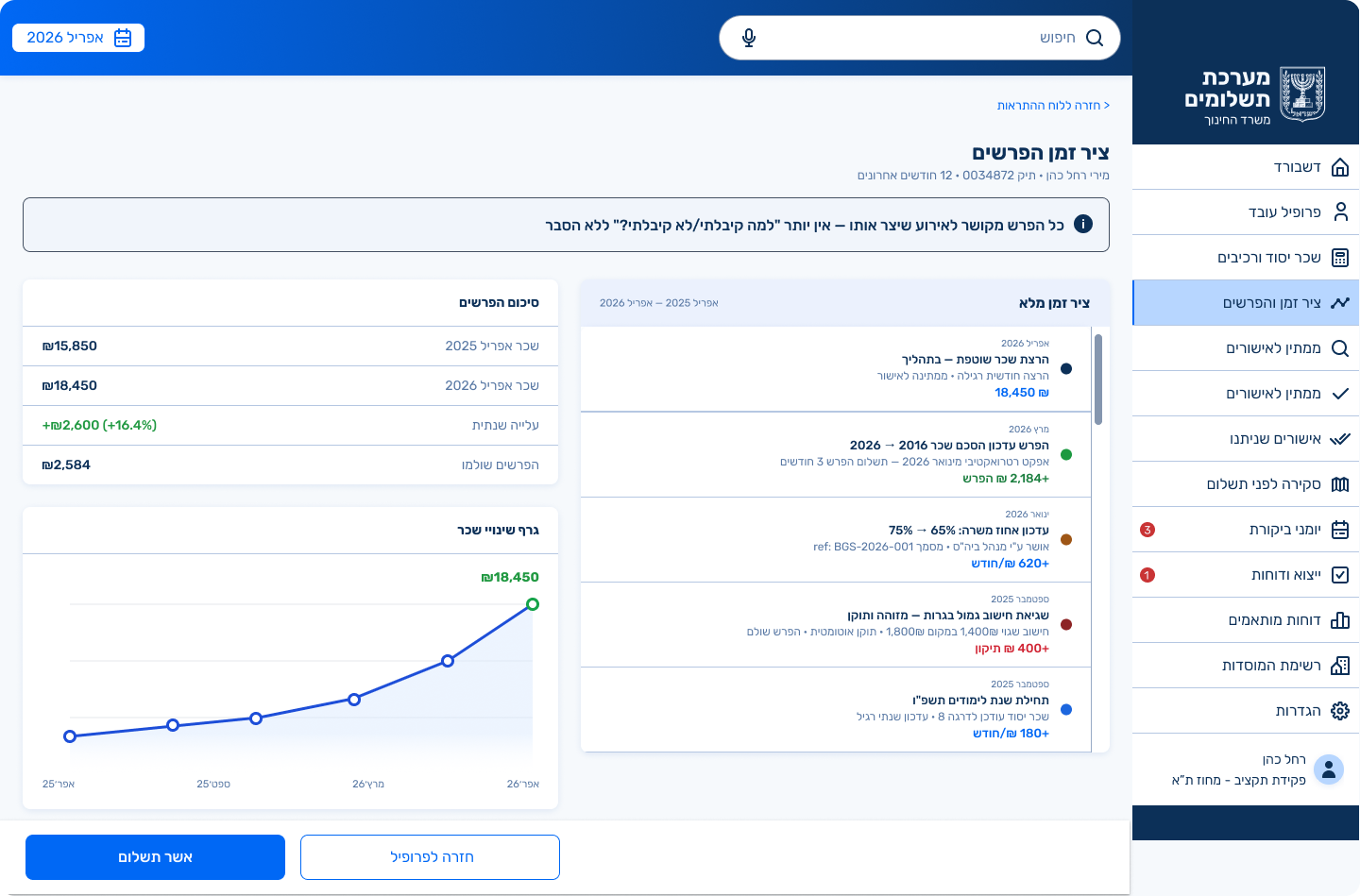Click the red badge 3 on יומני ביקורת
The height and width of the screenshot is (896, 1360).
(1147, 530)
